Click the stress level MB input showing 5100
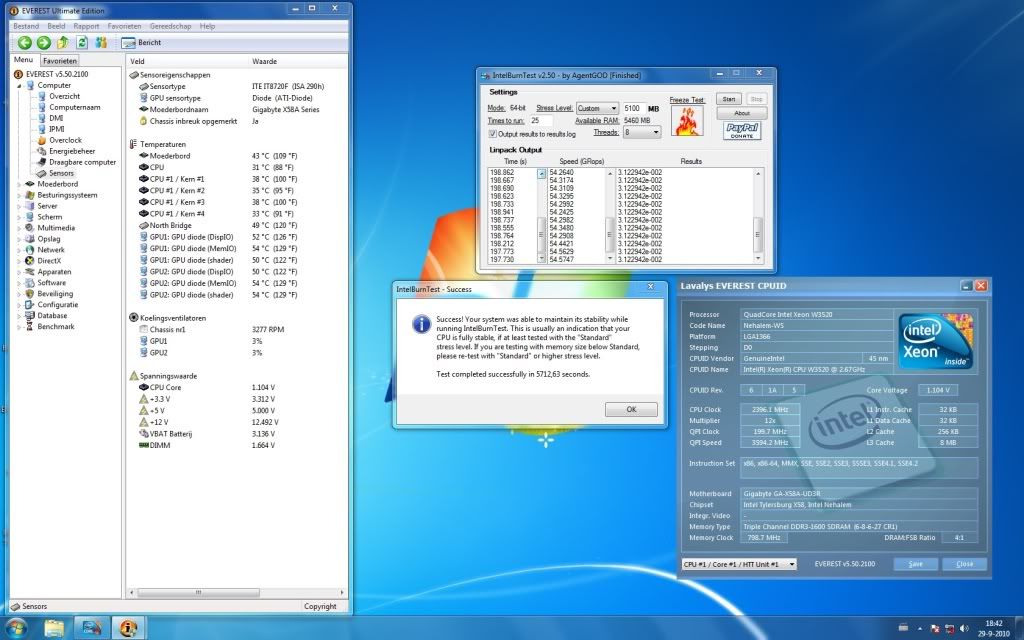Image resolution: width=1024 pixels, height=640 pixels. 633,108
